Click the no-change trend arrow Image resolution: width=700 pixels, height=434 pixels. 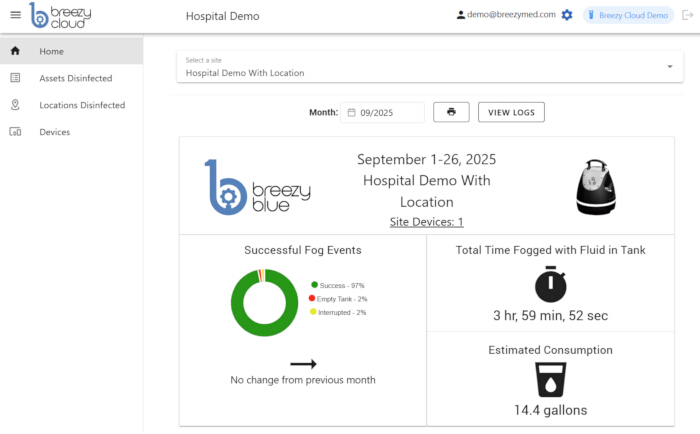click(303, 364)
